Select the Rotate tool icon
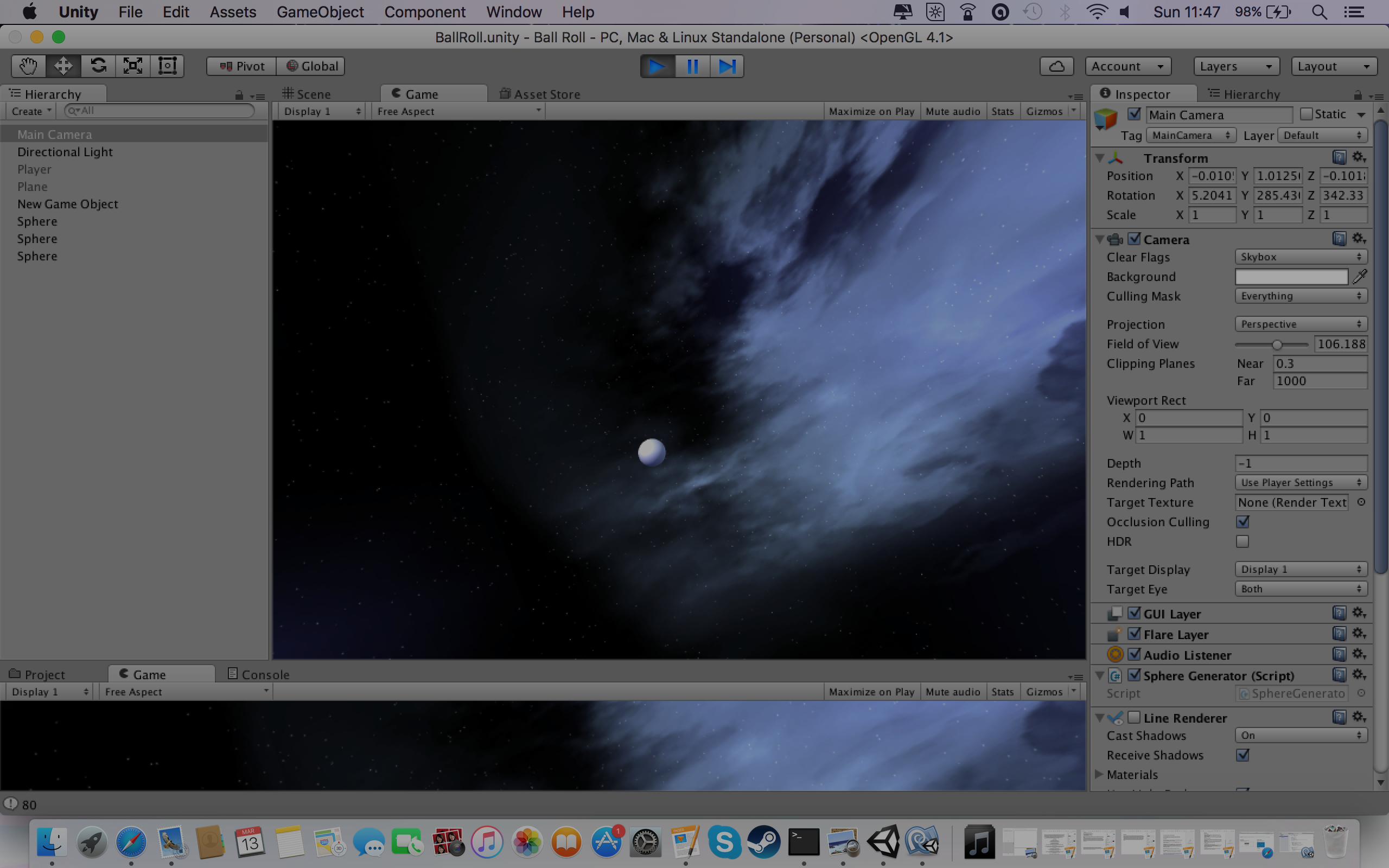This screenshot has height=868, width=1389. 98,66
